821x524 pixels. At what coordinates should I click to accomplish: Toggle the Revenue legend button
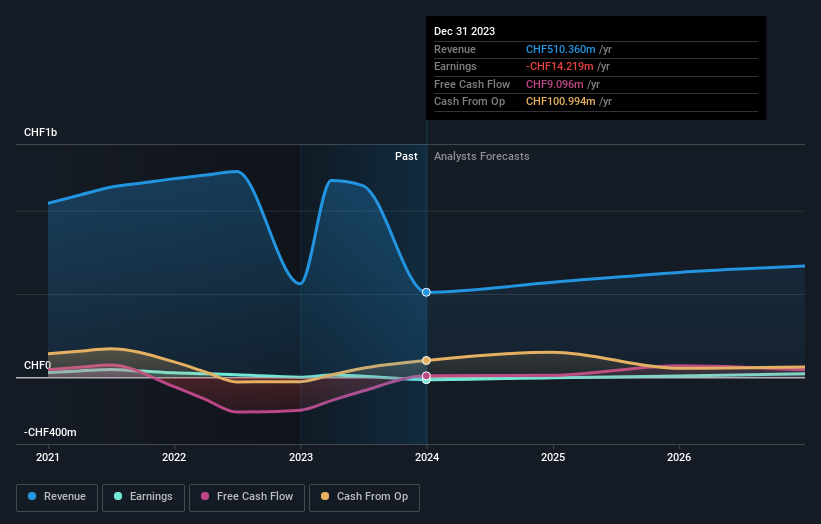57,497
